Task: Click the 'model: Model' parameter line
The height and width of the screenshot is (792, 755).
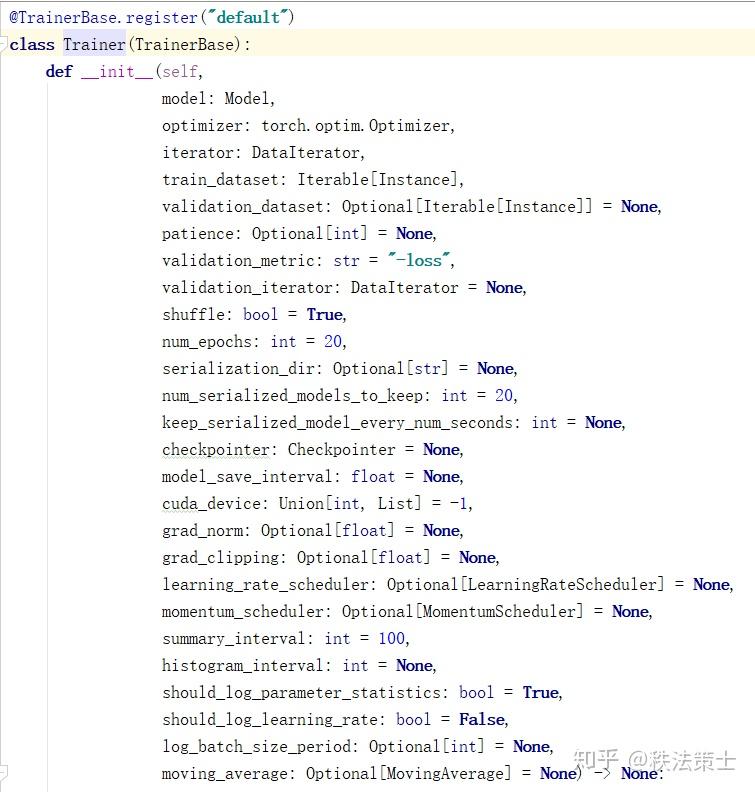Action: pyautogui.click(x=218, y=98)
